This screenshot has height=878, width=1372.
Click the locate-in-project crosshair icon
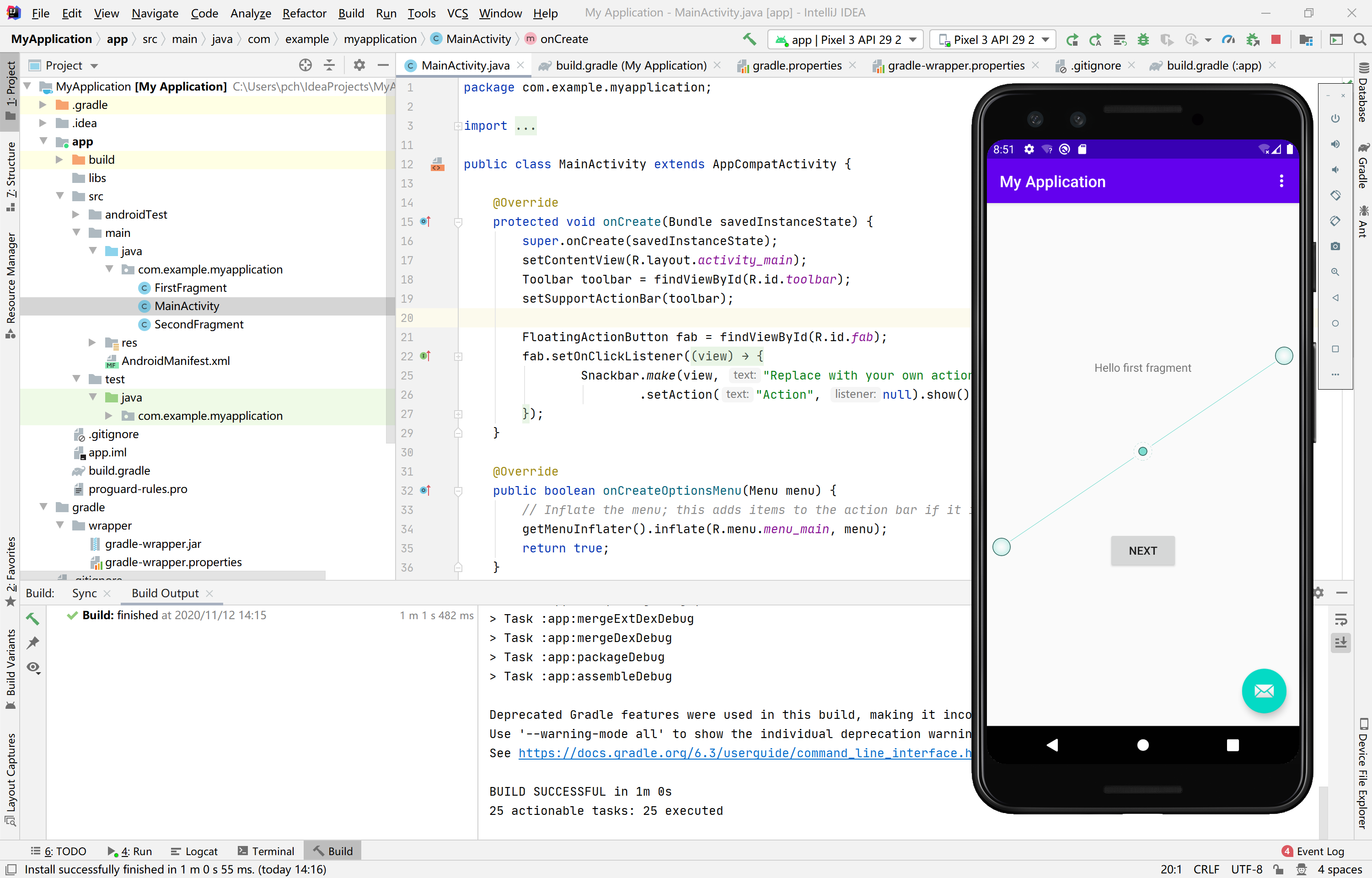(305, 65)
